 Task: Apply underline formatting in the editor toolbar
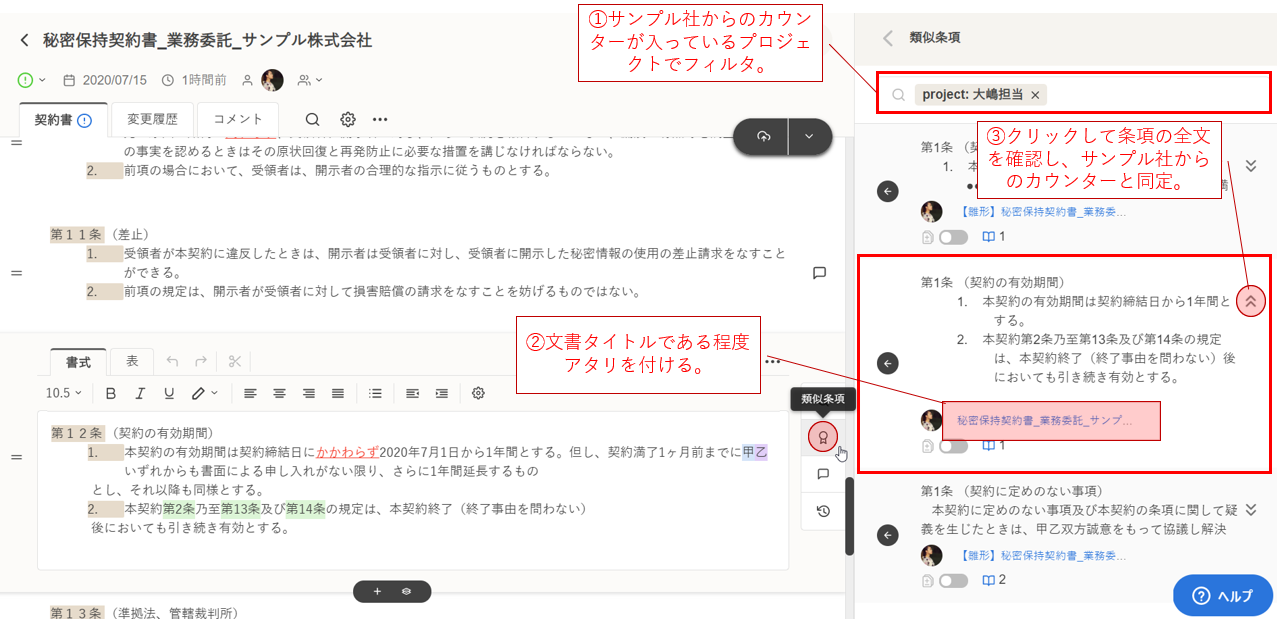pos(169,393)
